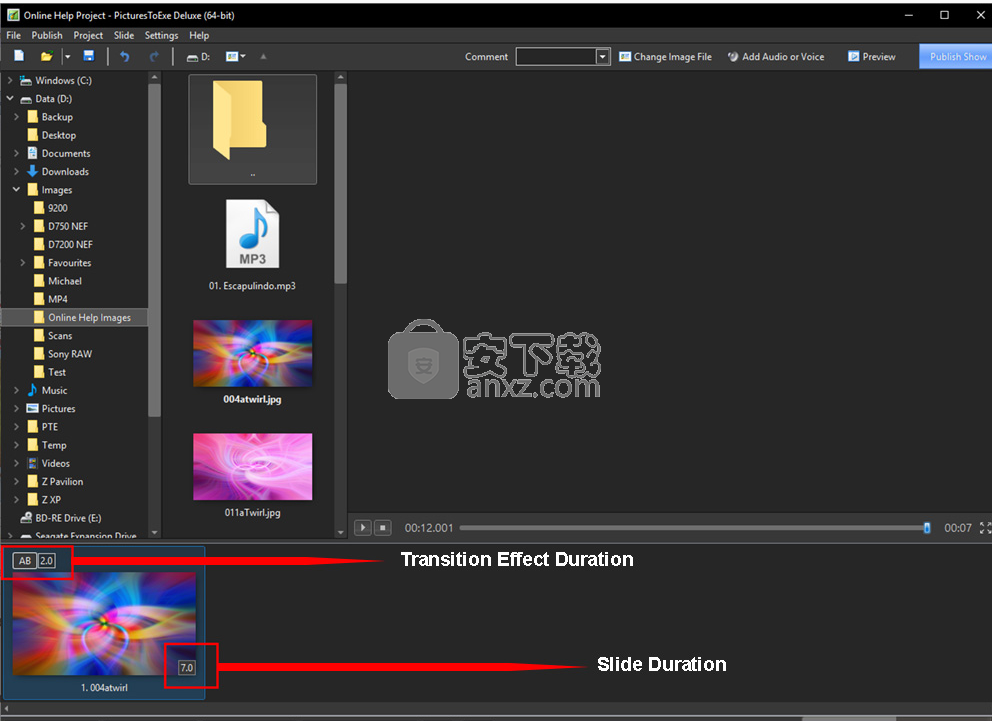Expand the D750 NEF folder
The image size is (992, 721).
pyautogui.click(x=23, y=226)
